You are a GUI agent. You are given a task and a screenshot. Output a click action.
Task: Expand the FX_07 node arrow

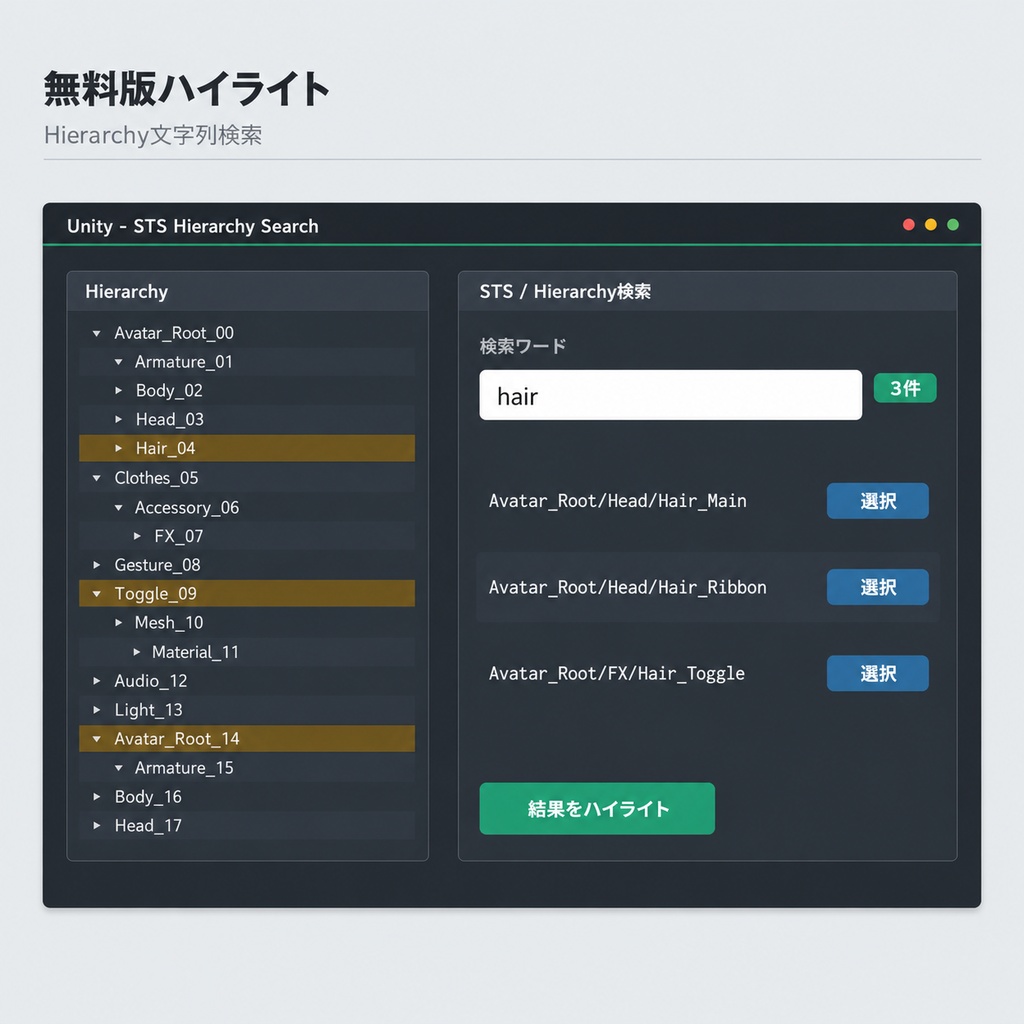[x=137, y=536]
